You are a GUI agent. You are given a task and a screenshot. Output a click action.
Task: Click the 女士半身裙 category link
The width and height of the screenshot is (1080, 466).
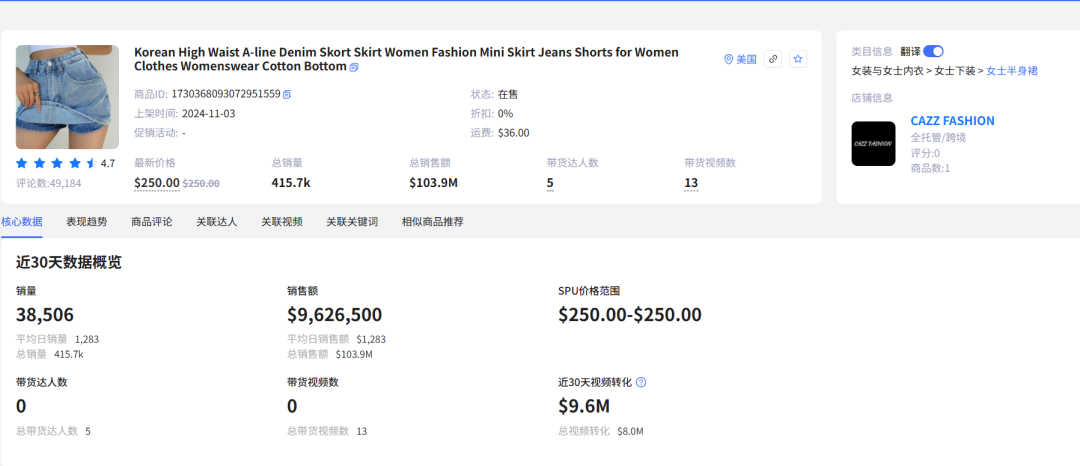[1012, 70]
